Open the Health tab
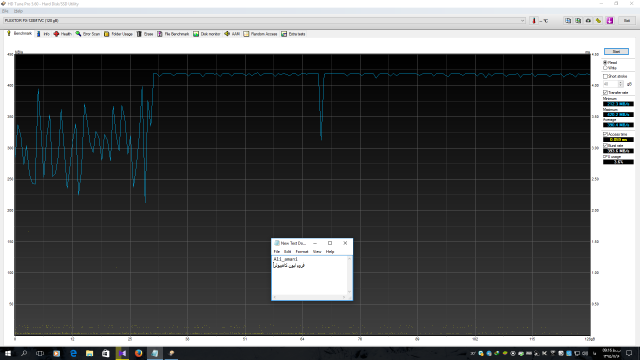Screen dimensions: 640x360 (62, 34)
